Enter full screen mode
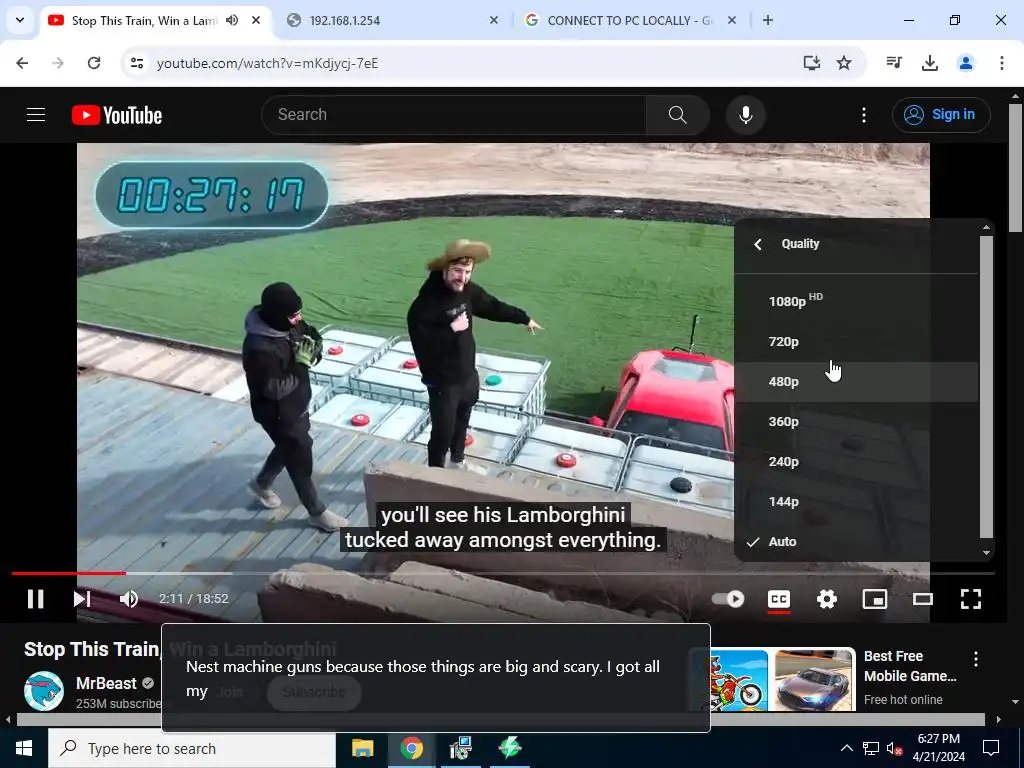Image resolution: width=1024 pixels, height=768 pixels. [x=971, y=599]
